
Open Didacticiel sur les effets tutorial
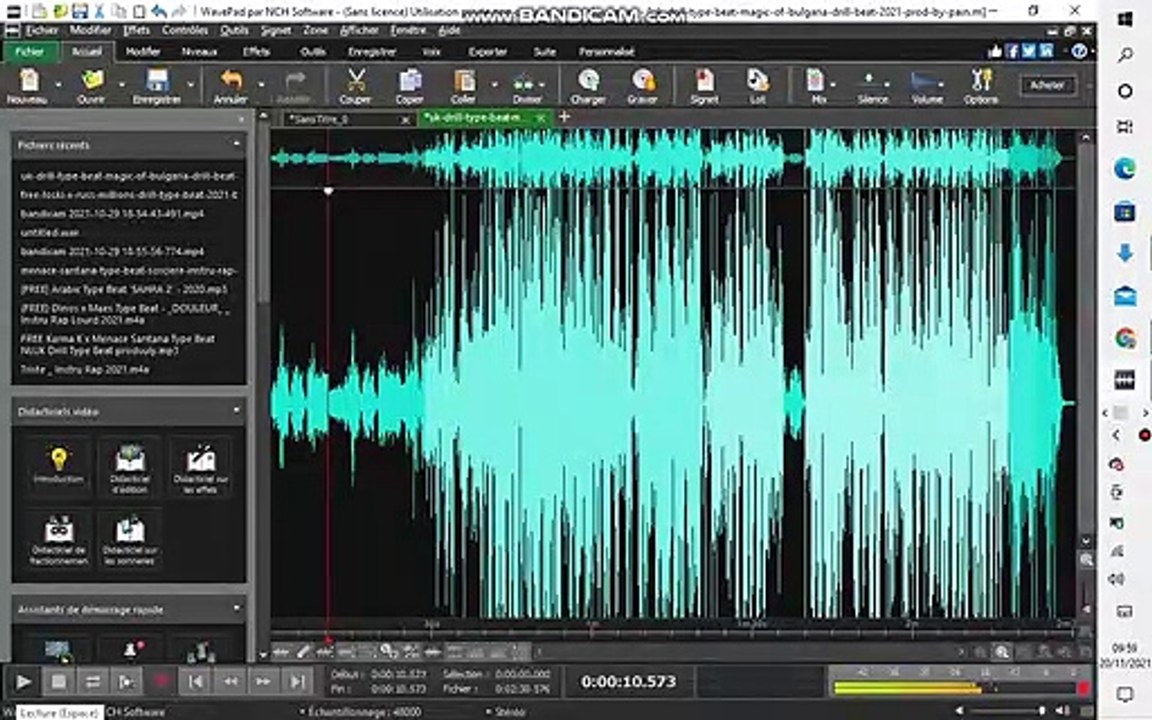click(201, 467)
